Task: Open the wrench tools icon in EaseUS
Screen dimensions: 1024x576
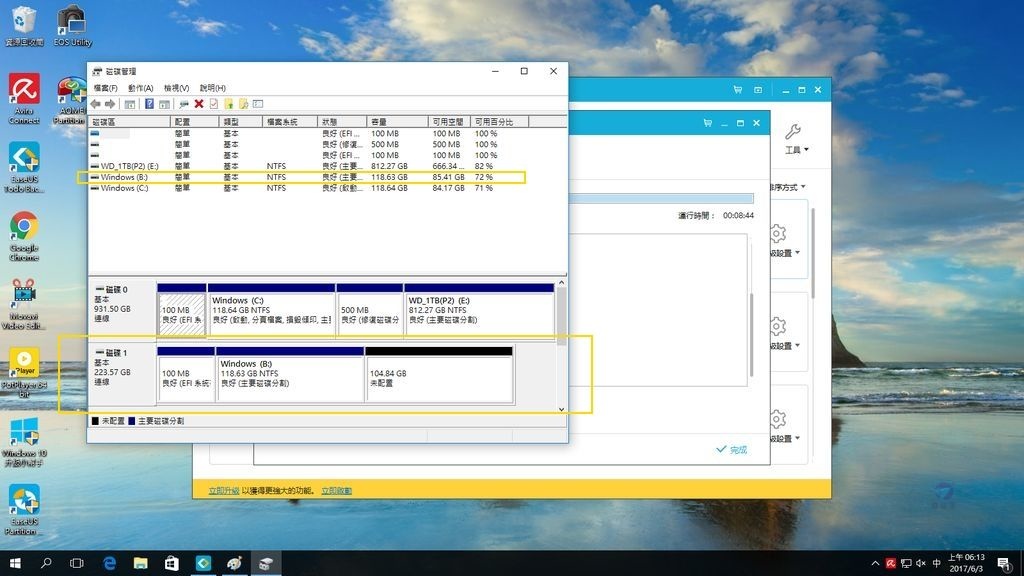Action: [793, 133]
